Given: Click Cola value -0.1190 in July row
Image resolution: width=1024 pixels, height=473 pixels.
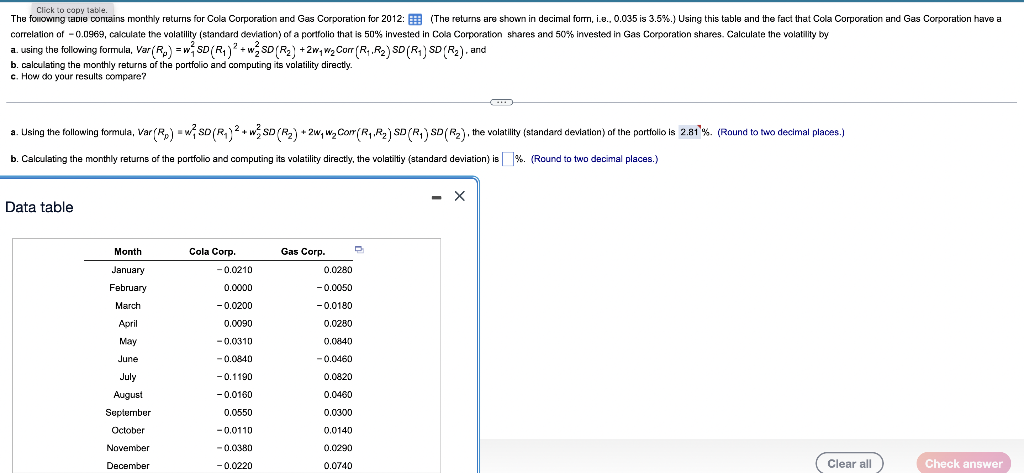Looking at the screenshot, I should [234, 376].
